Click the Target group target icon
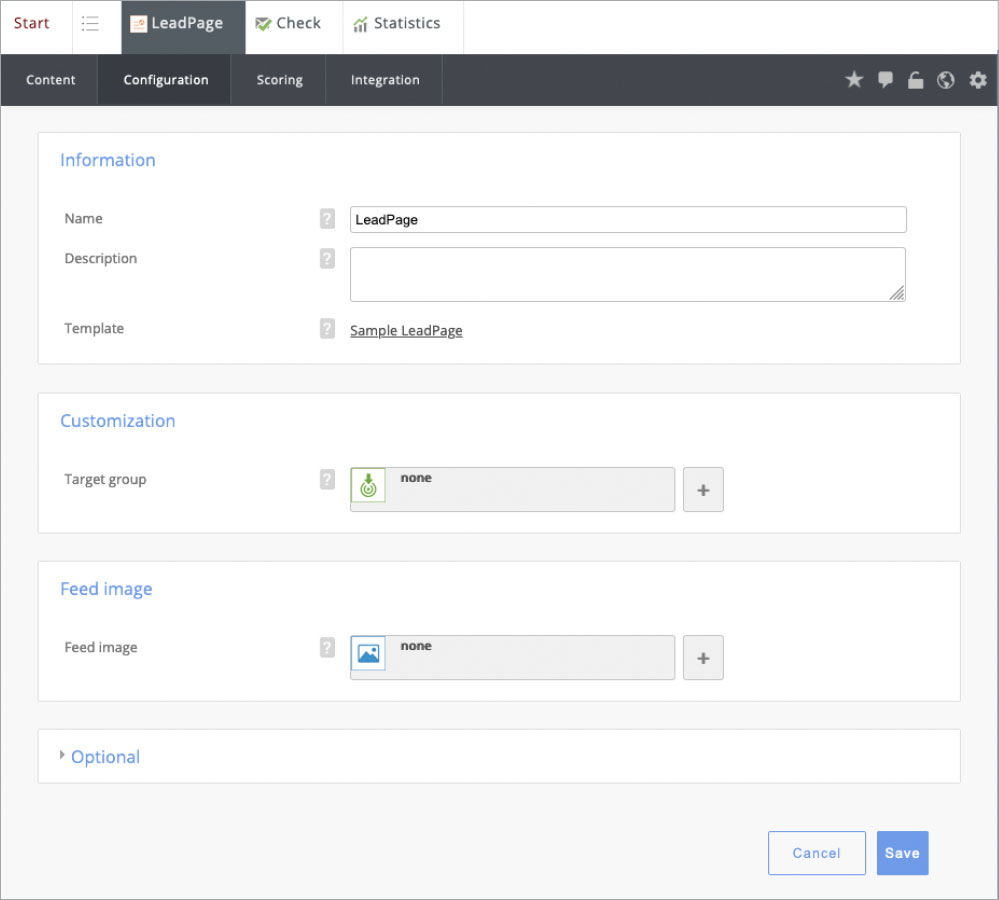This screenshot has width=999, height=900. coord(368,485)
